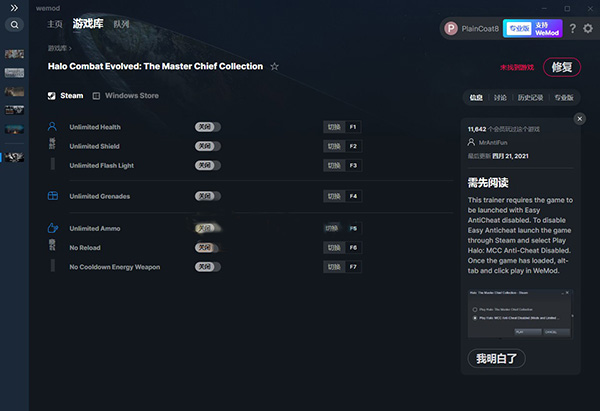Click the 专业版 Pro upgrade button
The width and height of the screenshot is (600, 411).
(x=519, y=29)
